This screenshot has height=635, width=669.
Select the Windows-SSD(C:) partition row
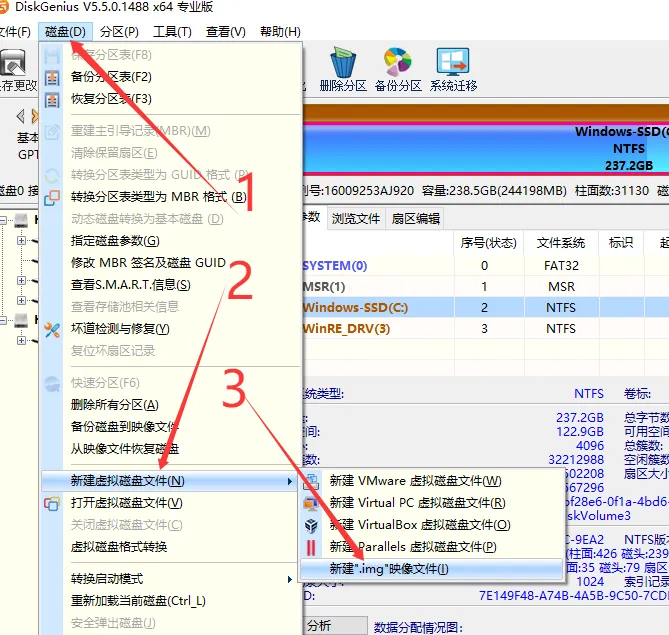(x=486, y=308)
